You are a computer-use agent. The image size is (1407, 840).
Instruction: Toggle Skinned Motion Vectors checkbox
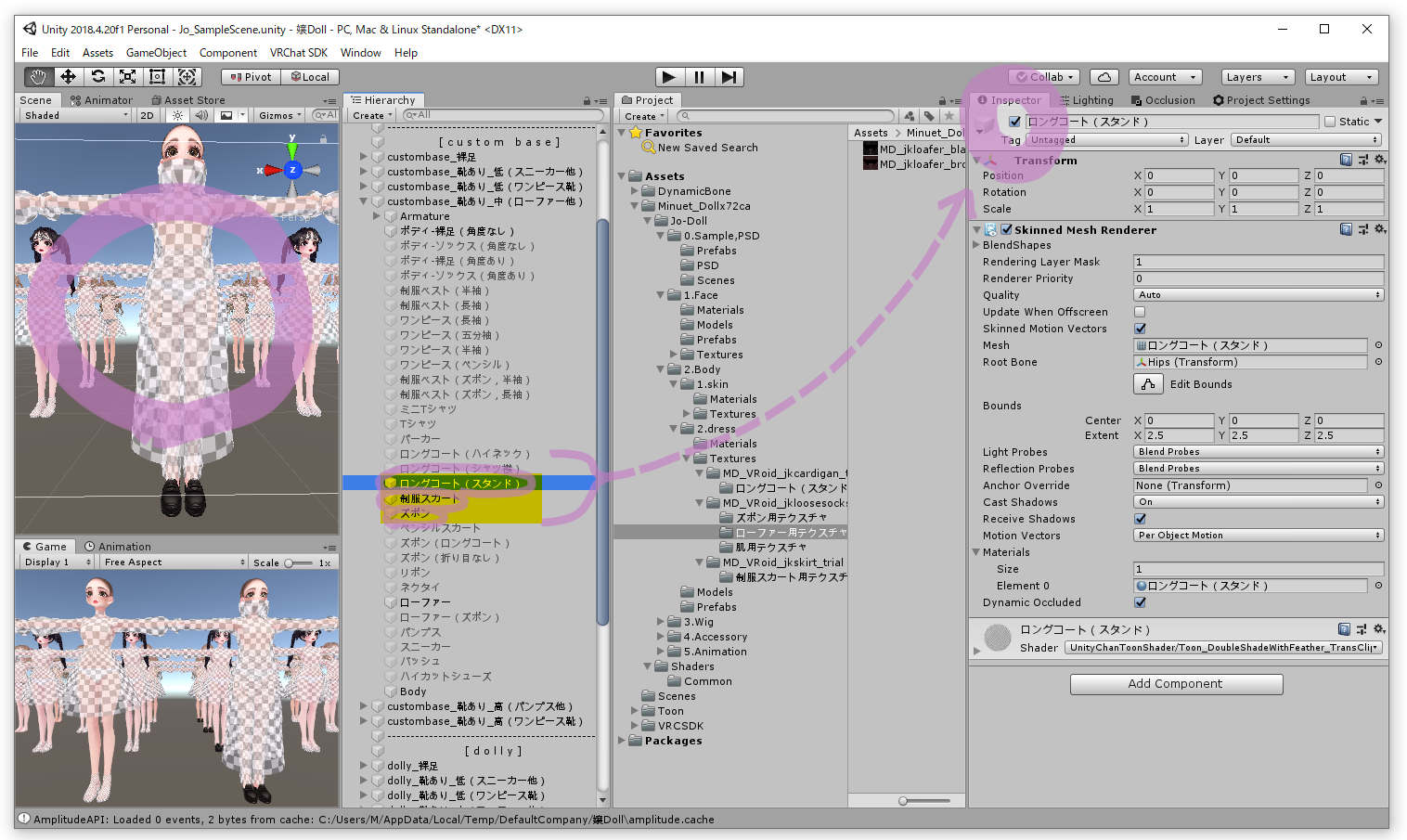point(1140,329)
